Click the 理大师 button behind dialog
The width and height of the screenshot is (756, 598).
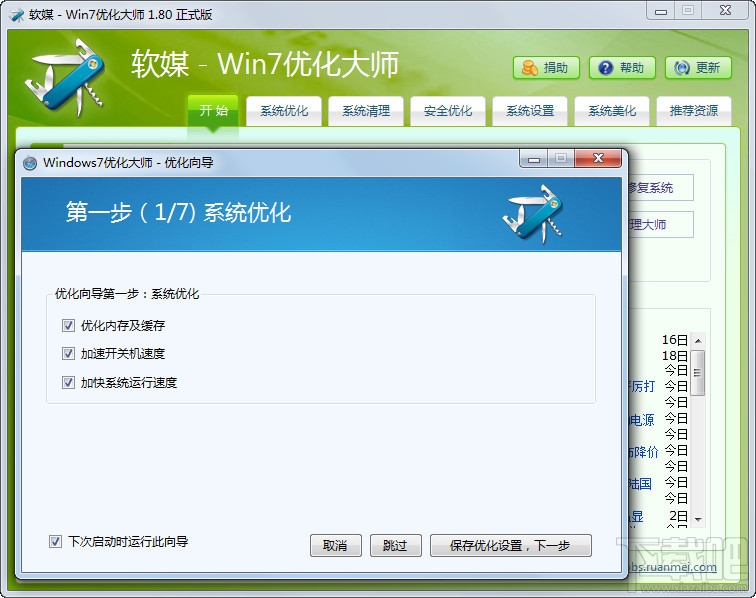(661, 224)
